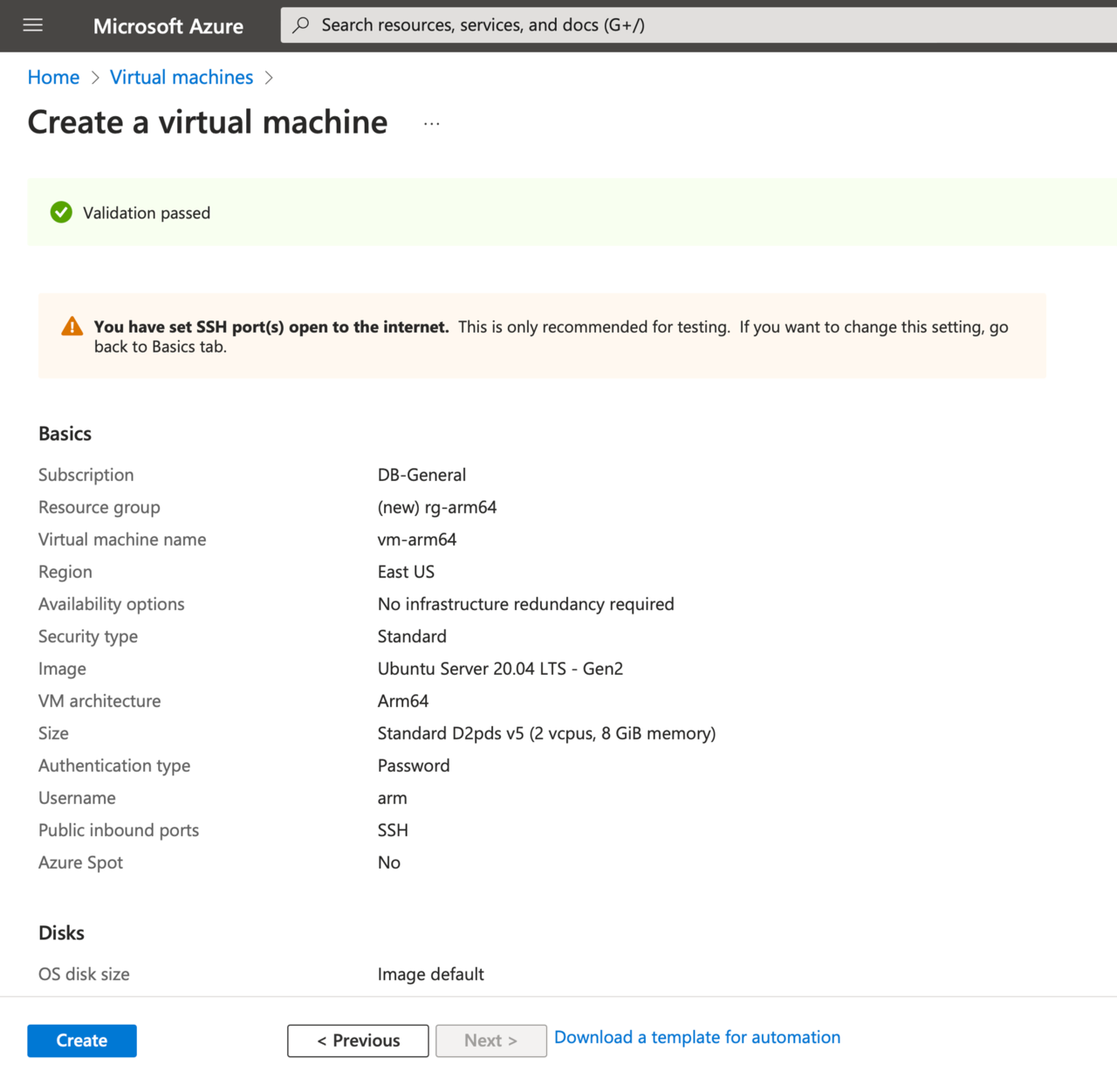Click the search magnifier icon
This screenshot has width=1117, height=1092.
(x=300, y=25)
